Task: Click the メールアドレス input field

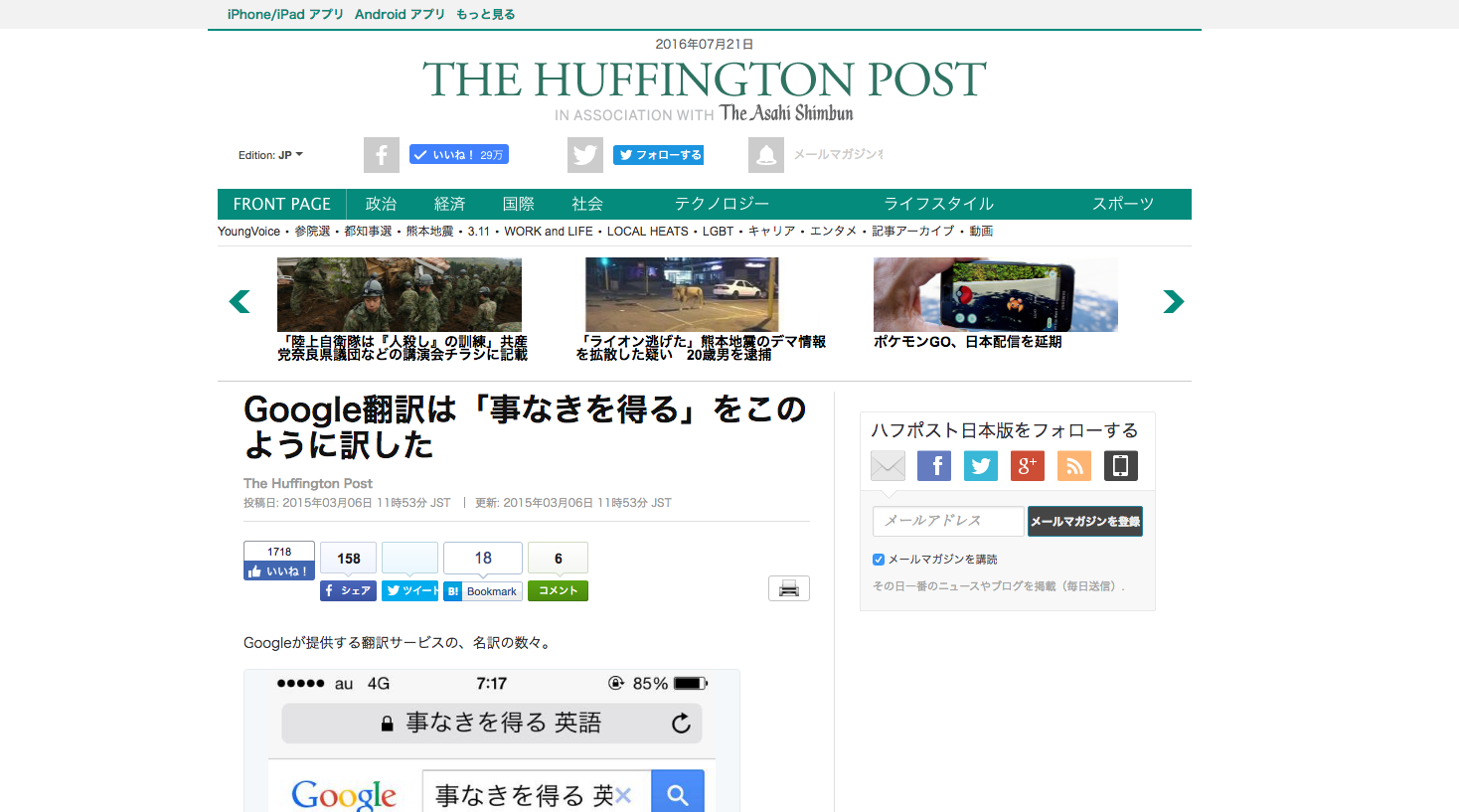Action: point(948,521)
